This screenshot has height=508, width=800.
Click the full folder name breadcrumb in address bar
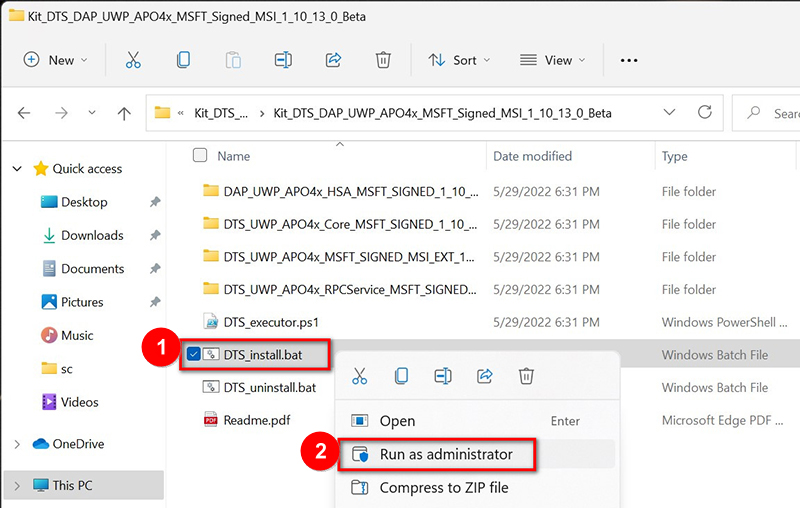pyautogui.click(x=442, y=113)
